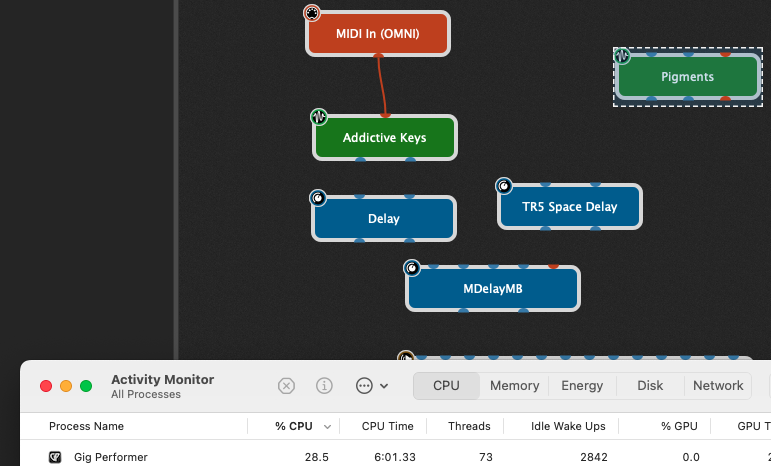Click the Activity Monitor window title
The image size is (771, 466).
pos(162,379)
